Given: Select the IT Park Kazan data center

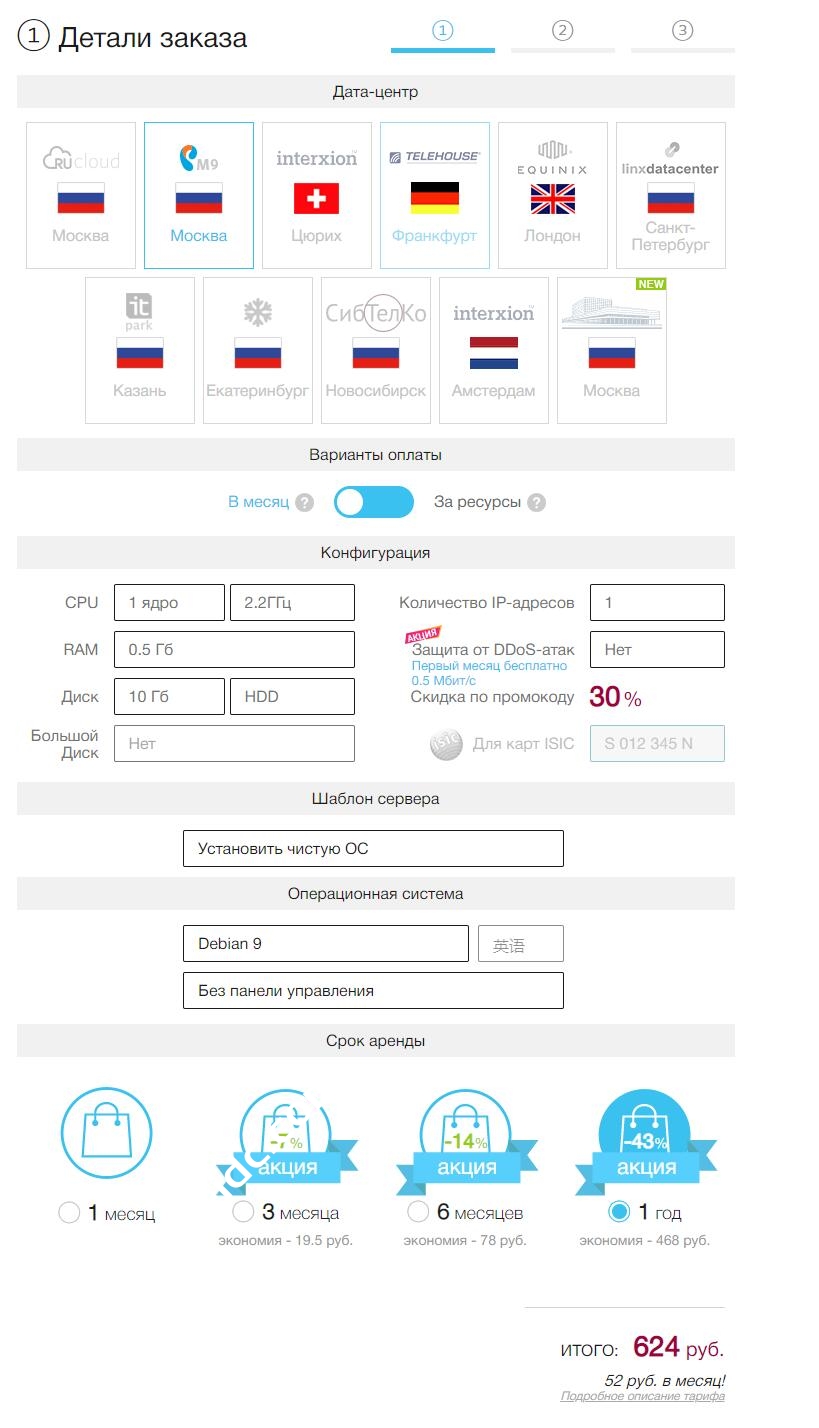Looking at the screenshot, I should pyautogui.click(x=140, y=350).
